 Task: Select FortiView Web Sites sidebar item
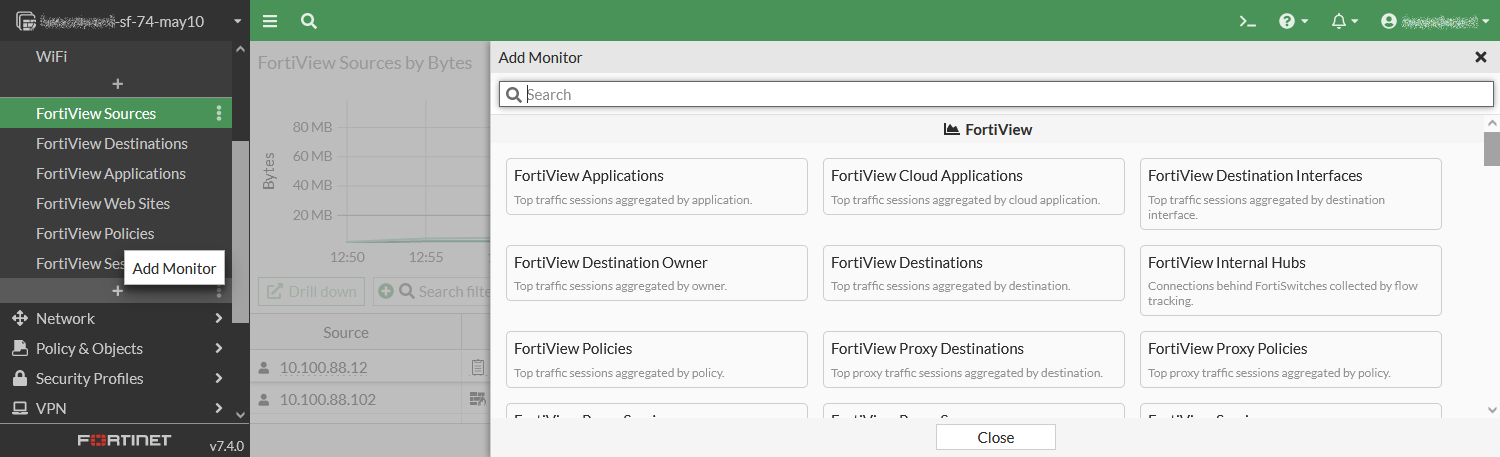pyautogui.click(x=103, y=204)
